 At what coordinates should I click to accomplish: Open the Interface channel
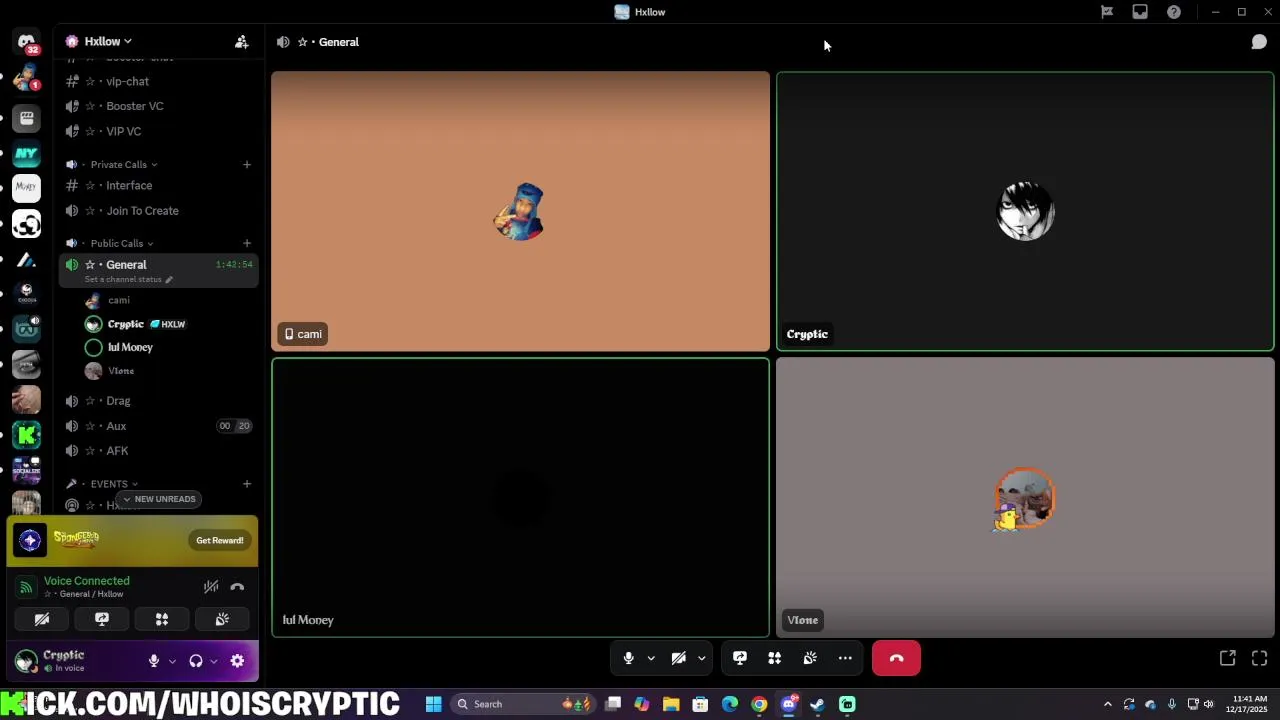(158, 185)
